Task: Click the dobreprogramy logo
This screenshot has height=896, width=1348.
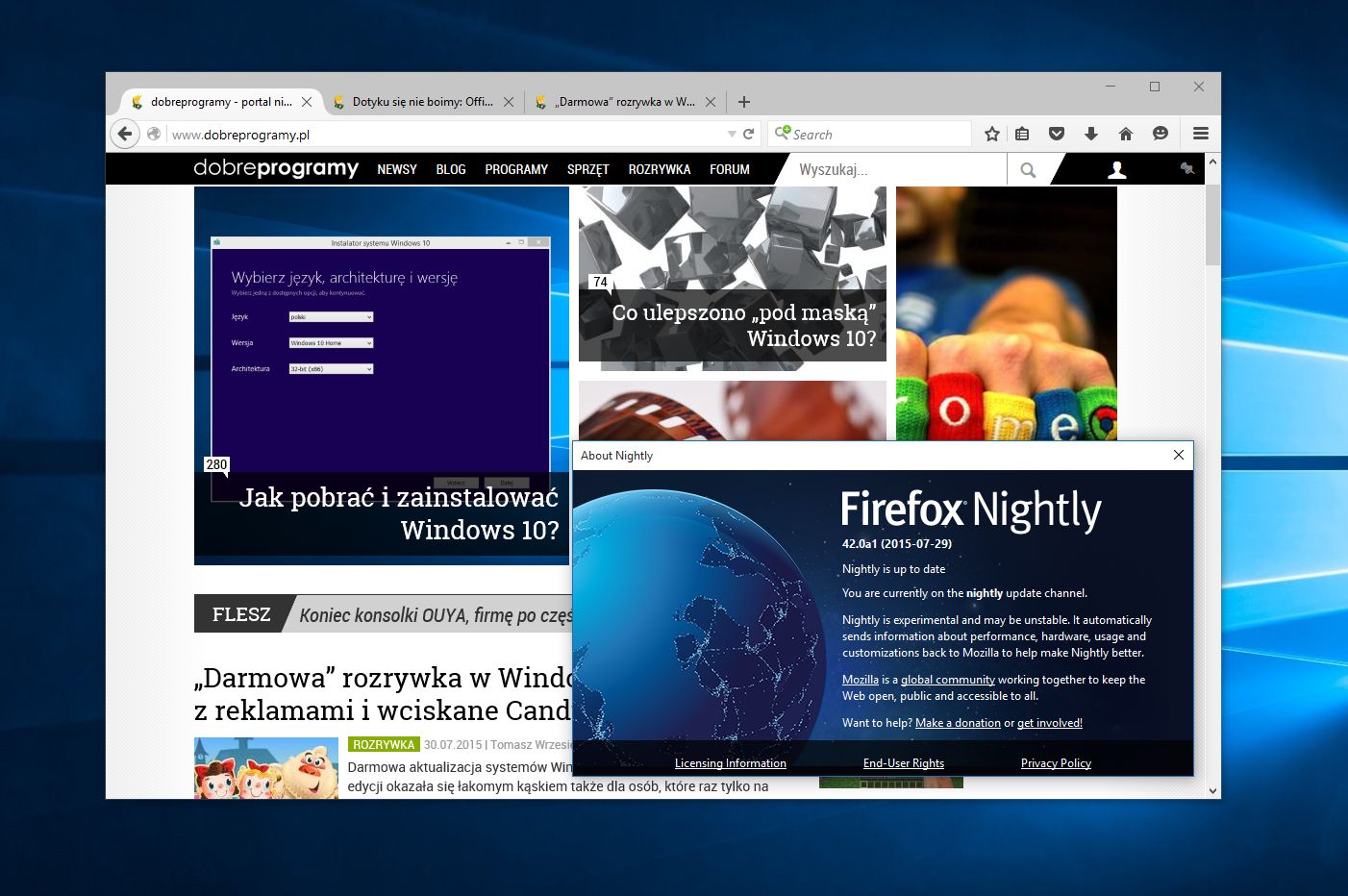Action: pos(276,169)
